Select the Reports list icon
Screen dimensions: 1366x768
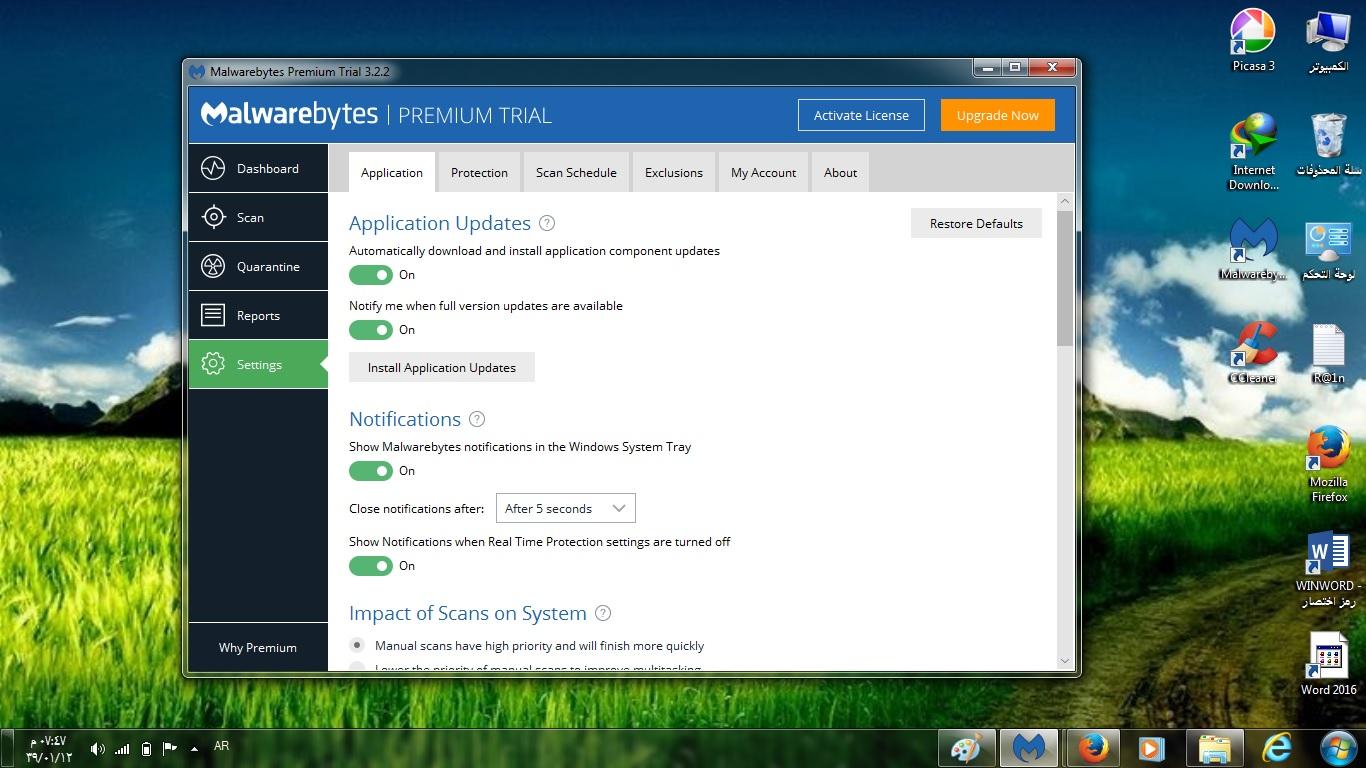tap(213, 315)
